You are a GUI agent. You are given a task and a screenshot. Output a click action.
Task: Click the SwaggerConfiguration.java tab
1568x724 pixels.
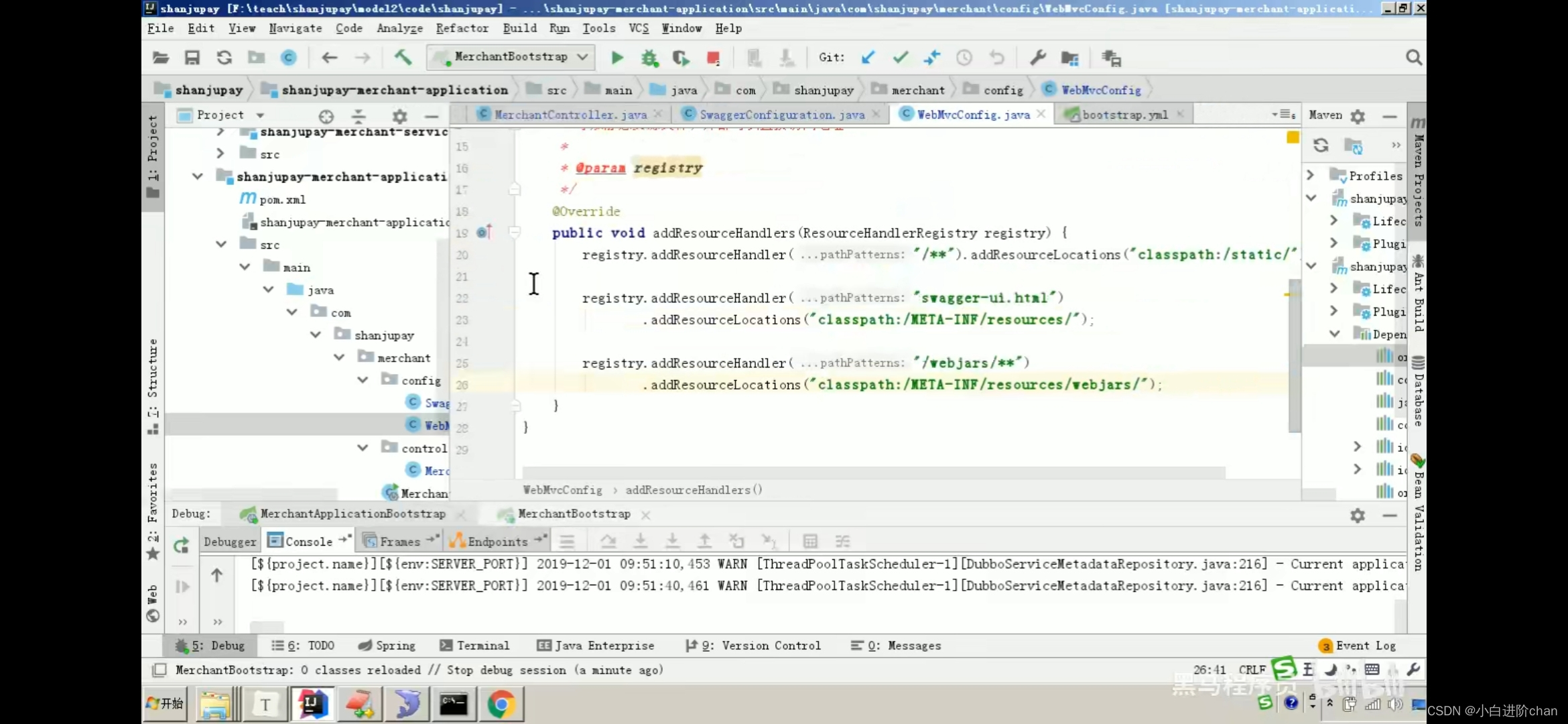[782, 114]
